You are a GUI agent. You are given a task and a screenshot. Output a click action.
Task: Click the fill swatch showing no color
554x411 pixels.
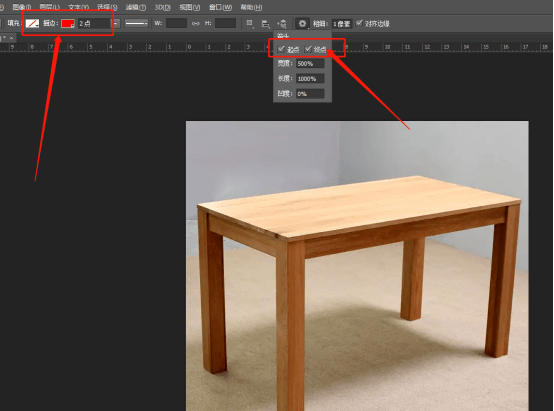(x=33, y=24)
